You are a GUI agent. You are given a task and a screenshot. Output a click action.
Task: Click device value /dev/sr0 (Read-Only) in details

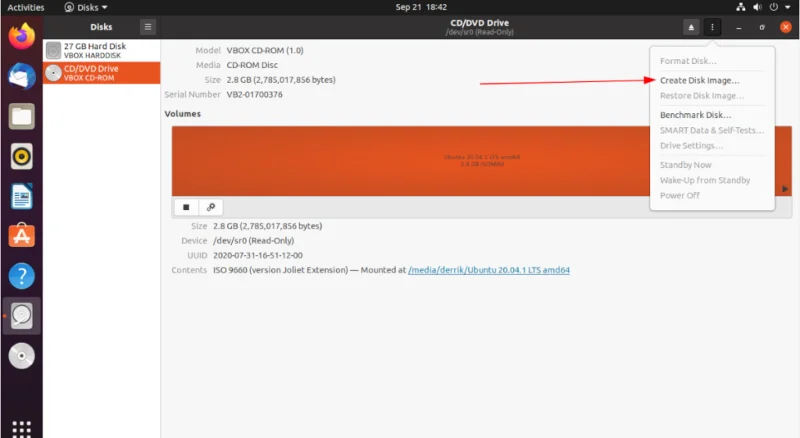click(x=254, y=240)
